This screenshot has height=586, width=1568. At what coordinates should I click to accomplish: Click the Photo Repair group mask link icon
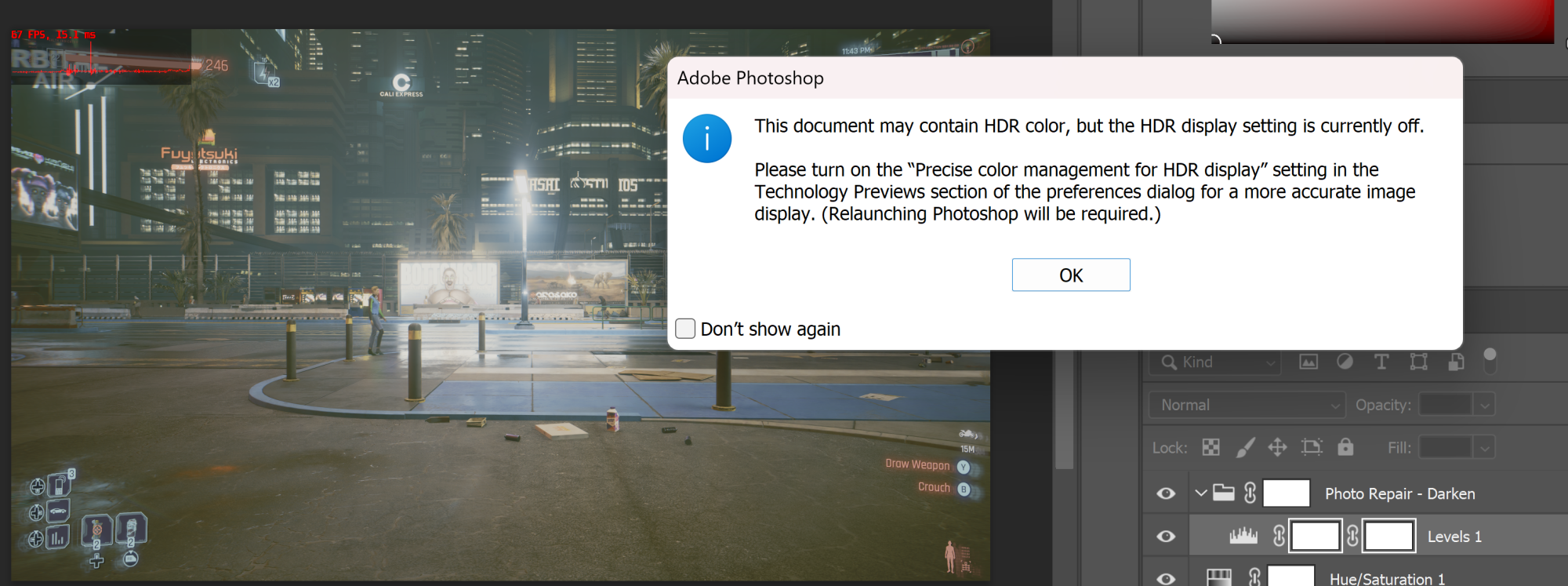pyautogui.click(x=1250, y=493)
